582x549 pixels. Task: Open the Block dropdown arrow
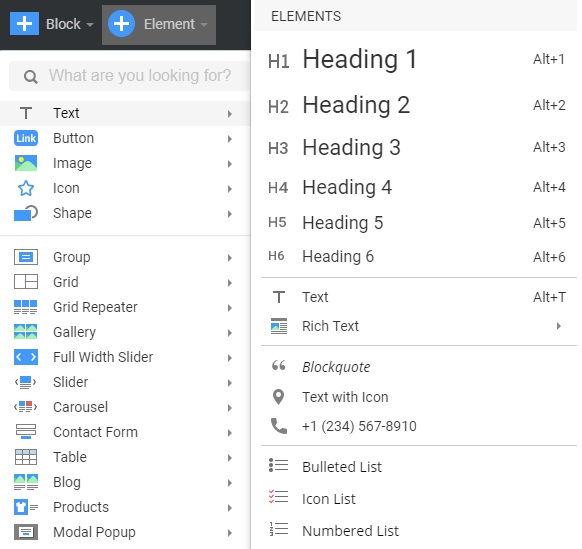coord(90,25)
